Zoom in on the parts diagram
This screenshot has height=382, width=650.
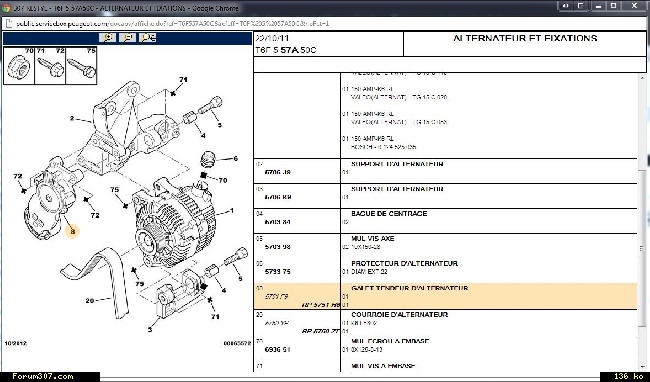point(108,38)
